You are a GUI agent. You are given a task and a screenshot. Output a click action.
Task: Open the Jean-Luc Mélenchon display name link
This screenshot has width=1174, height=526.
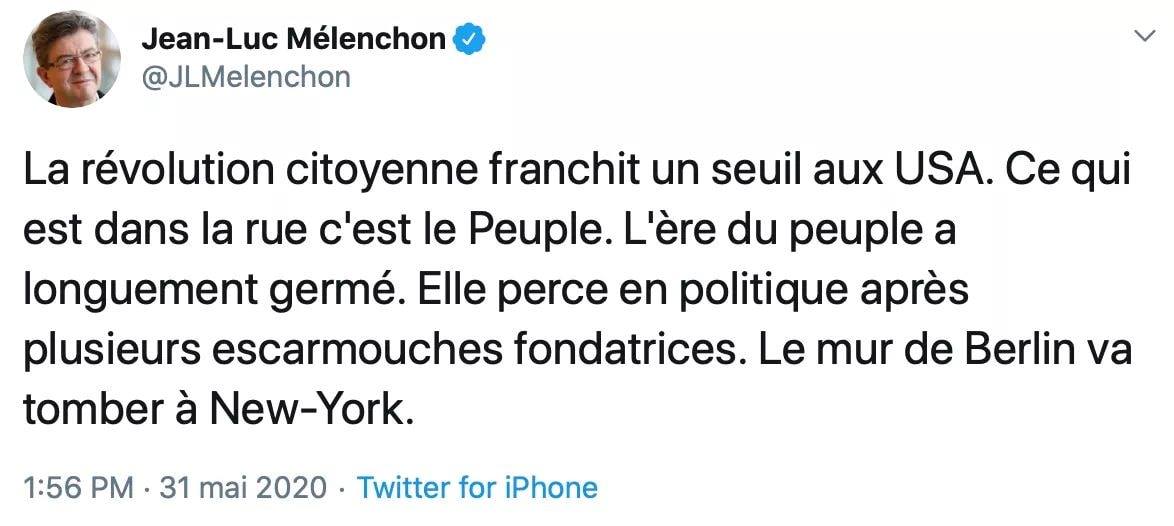[x=293, y=39]
